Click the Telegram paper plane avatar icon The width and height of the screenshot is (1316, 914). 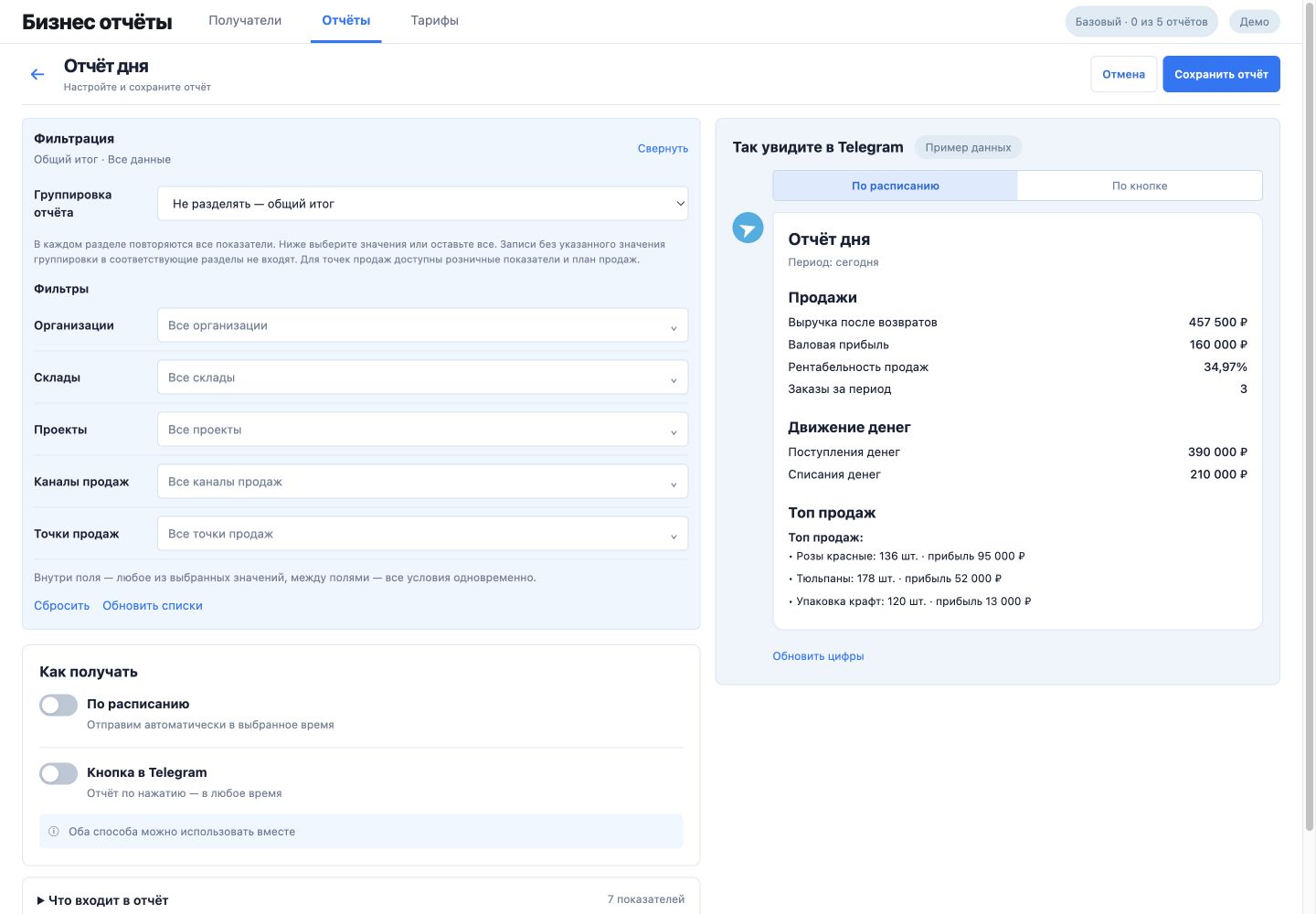748,228
